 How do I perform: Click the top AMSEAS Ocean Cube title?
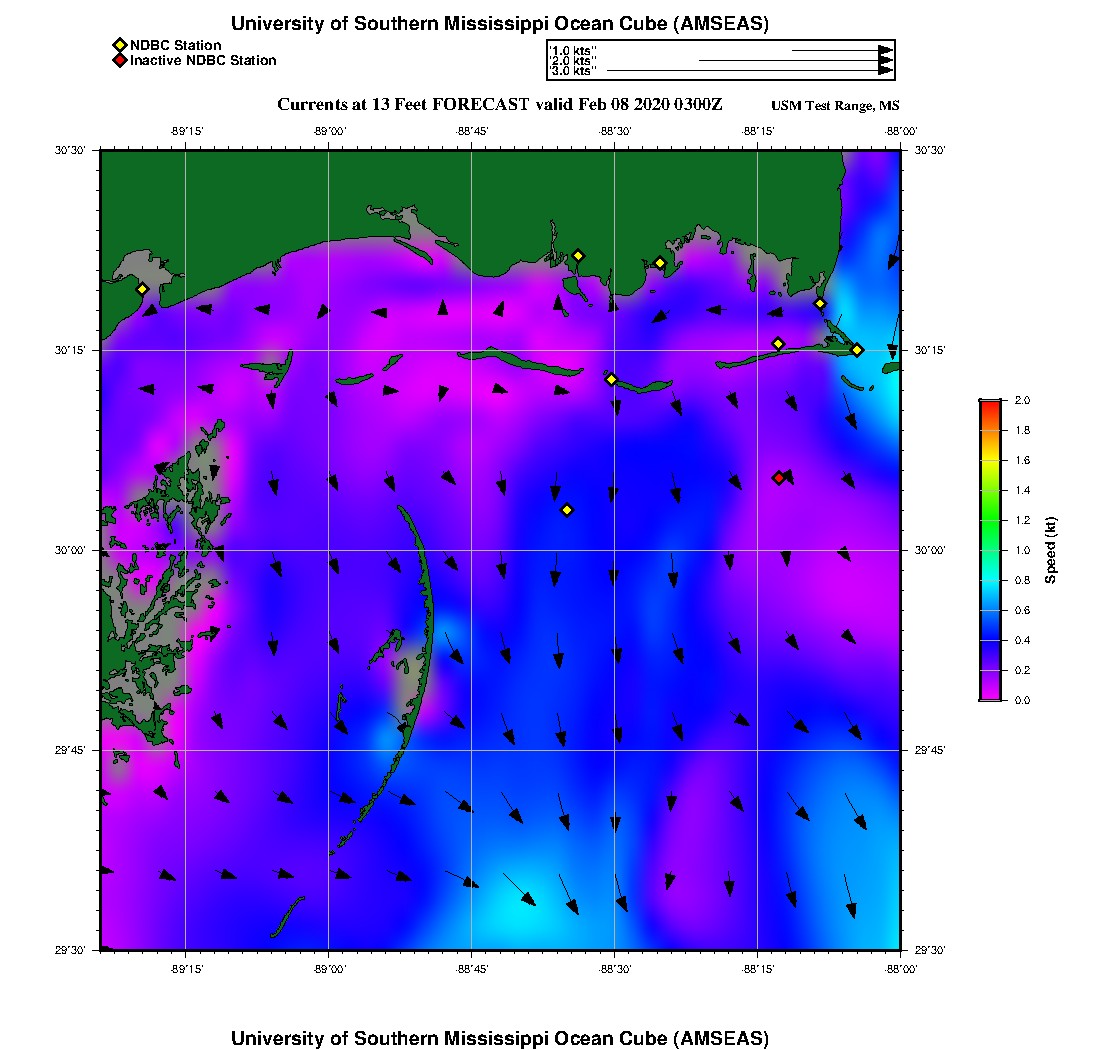[x=499, y=24]
